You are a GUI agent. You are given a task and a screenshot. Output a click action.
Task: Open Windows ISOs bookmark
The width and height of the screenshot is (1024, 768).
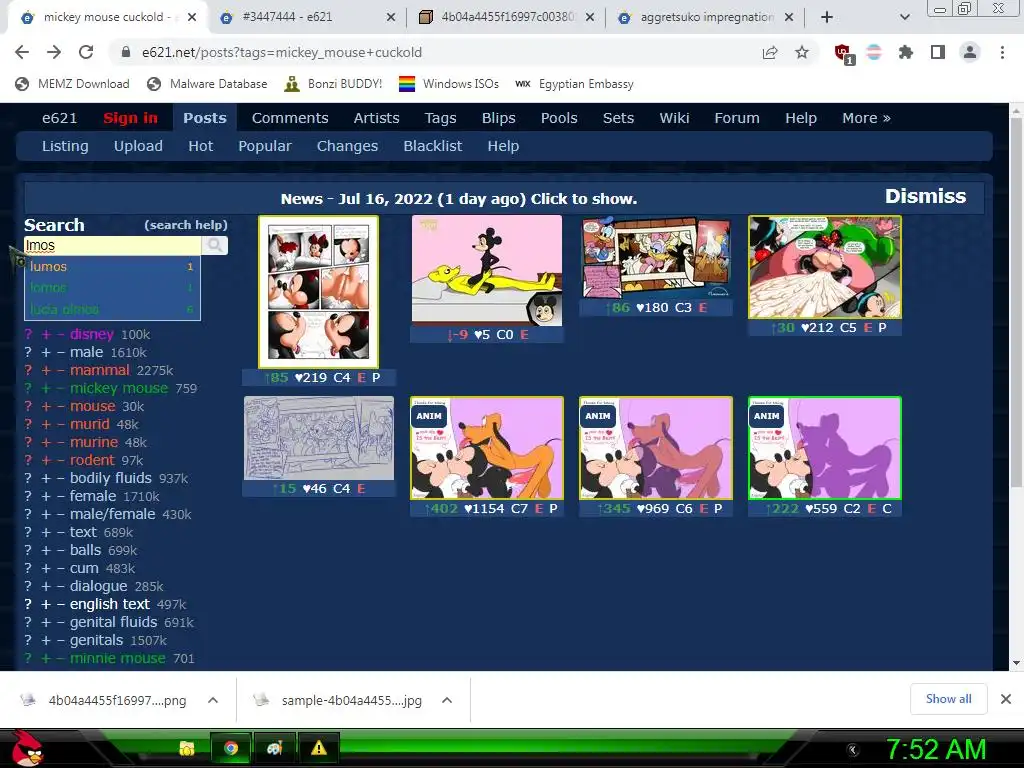tap(449, 84)
